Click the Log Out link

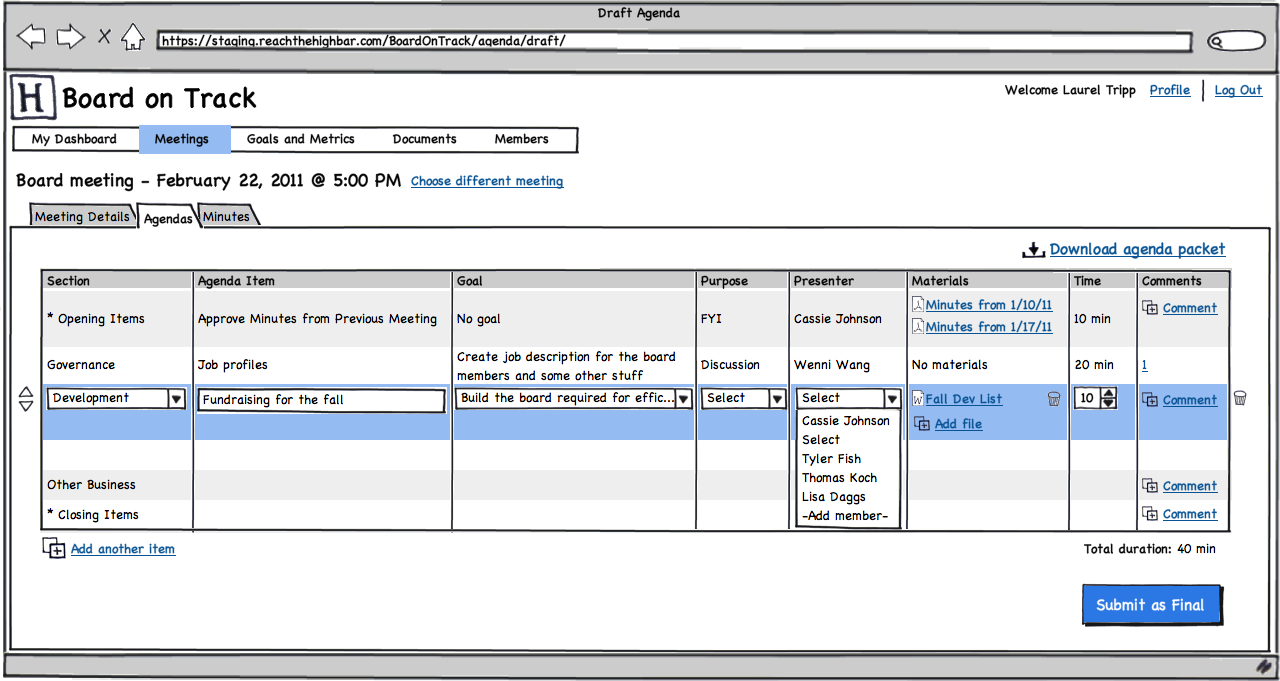coord(1238,90)
